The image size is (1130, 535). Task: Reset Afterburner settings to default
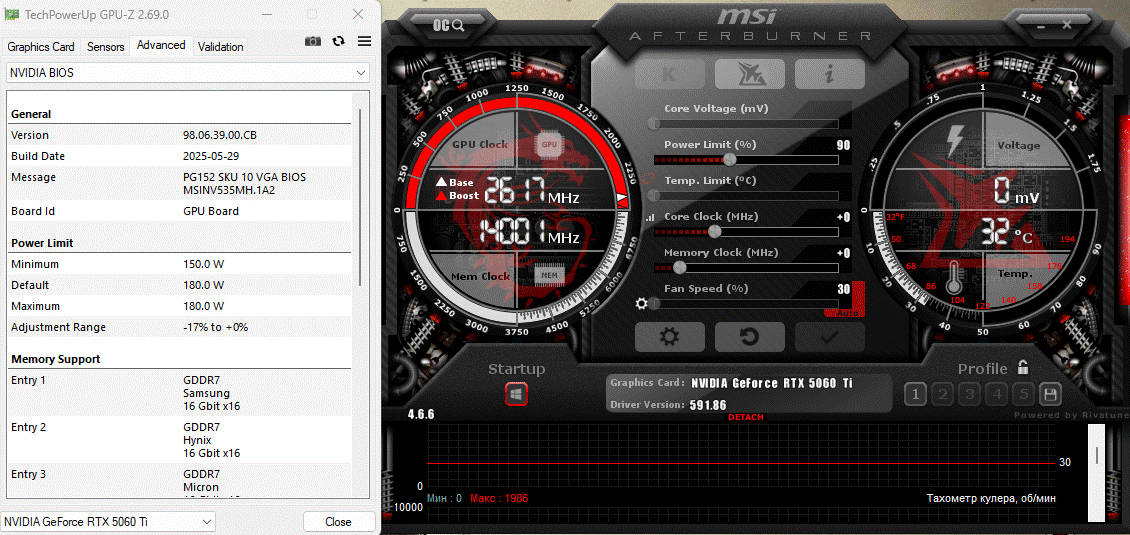click(749, 337)
